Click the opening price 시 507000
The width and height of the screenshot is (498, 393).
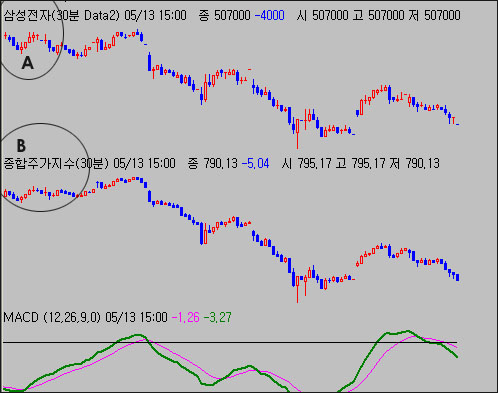(x=322, y=15)
